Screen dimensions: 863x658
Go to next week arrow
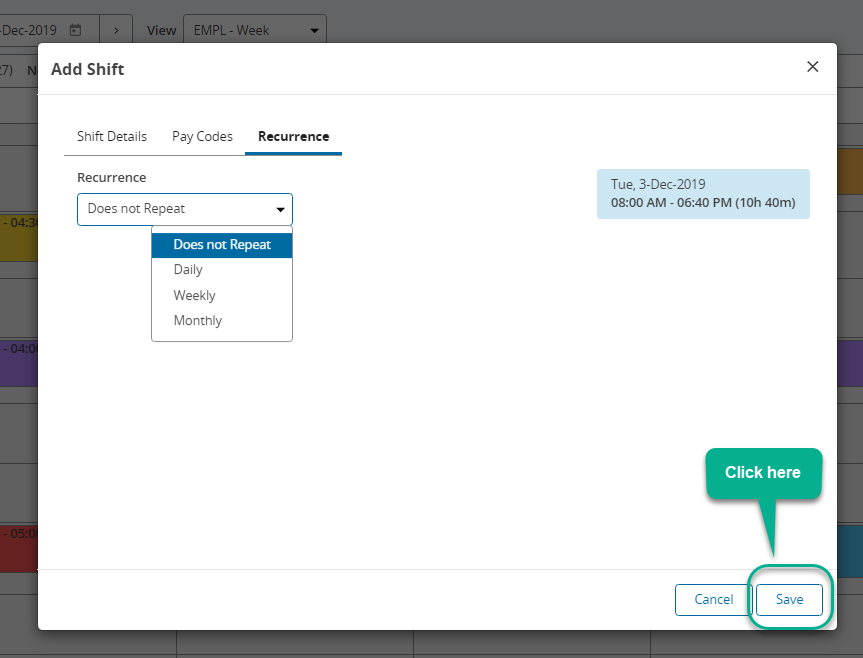[116, 30]
